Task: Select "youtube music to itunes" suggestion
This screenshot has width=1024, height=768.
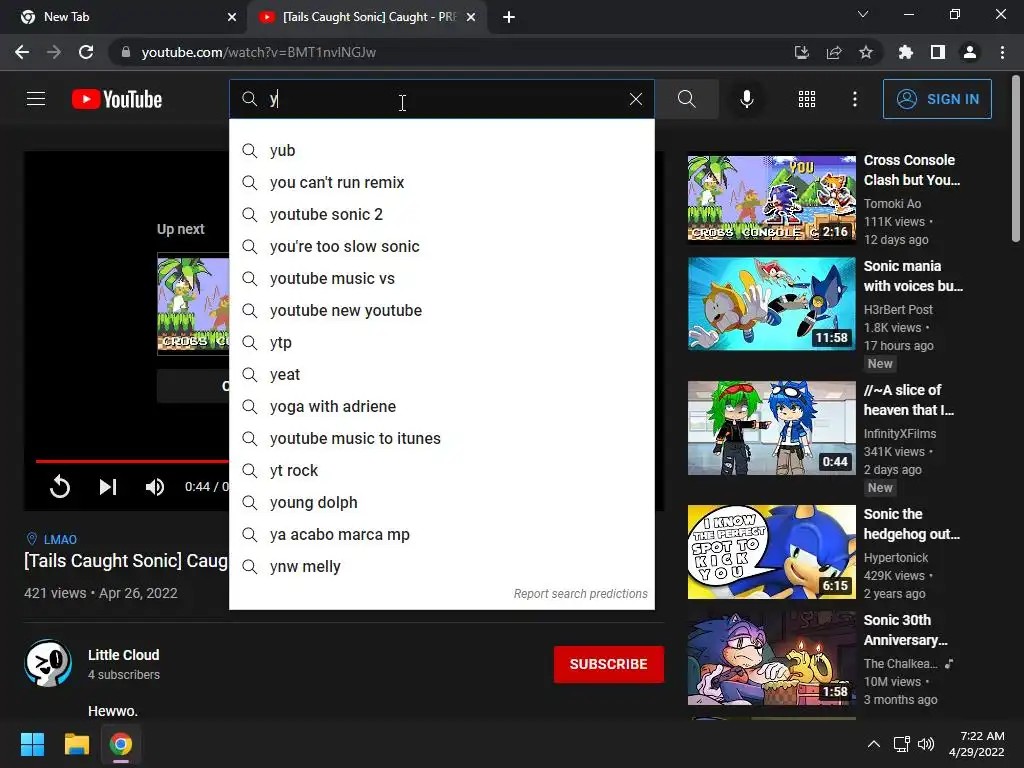Action: click(441, 438)
